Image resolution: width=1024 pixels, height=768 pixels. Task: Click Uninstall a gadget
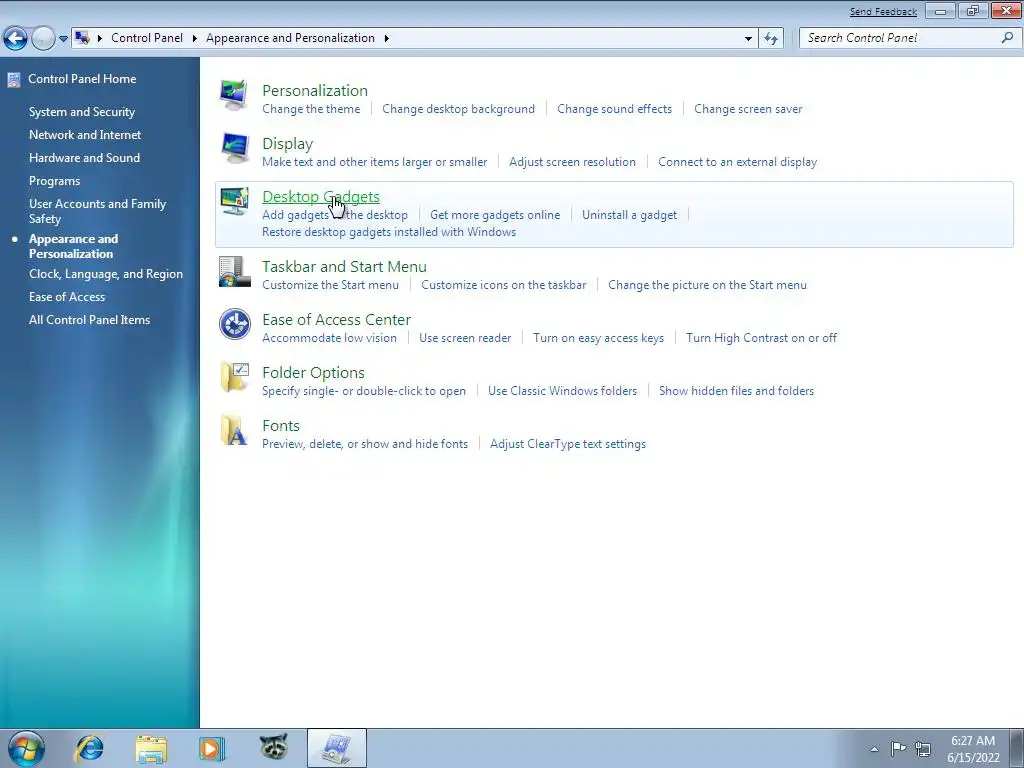coord(630,215)
